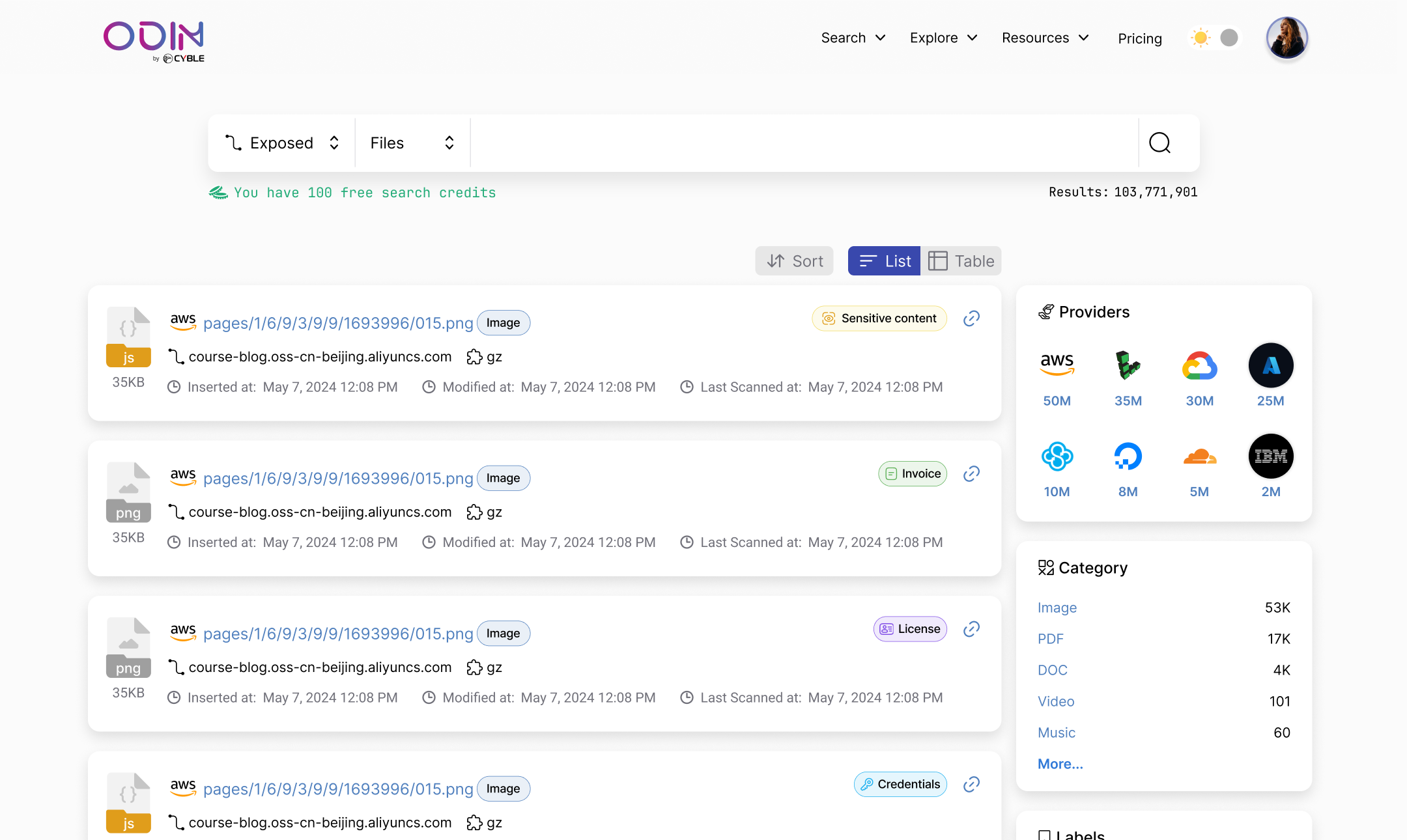Copy link of Credentials result
The height and width of the screenshot is (840, 1407).
pyautogui.click(x=971, y=784)
